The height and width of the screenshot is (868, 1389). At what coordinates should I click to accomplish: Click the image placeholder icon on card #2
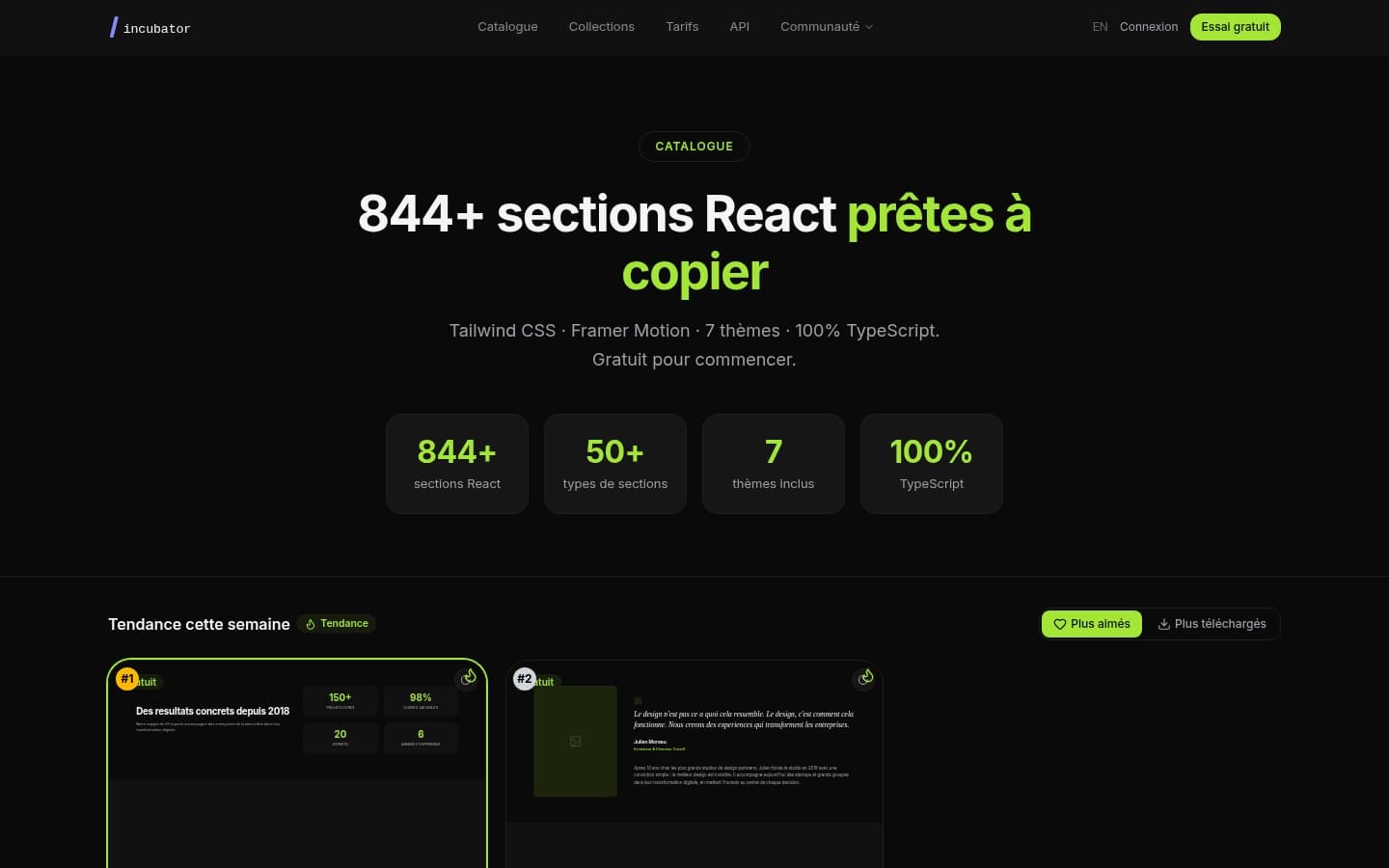575,741
